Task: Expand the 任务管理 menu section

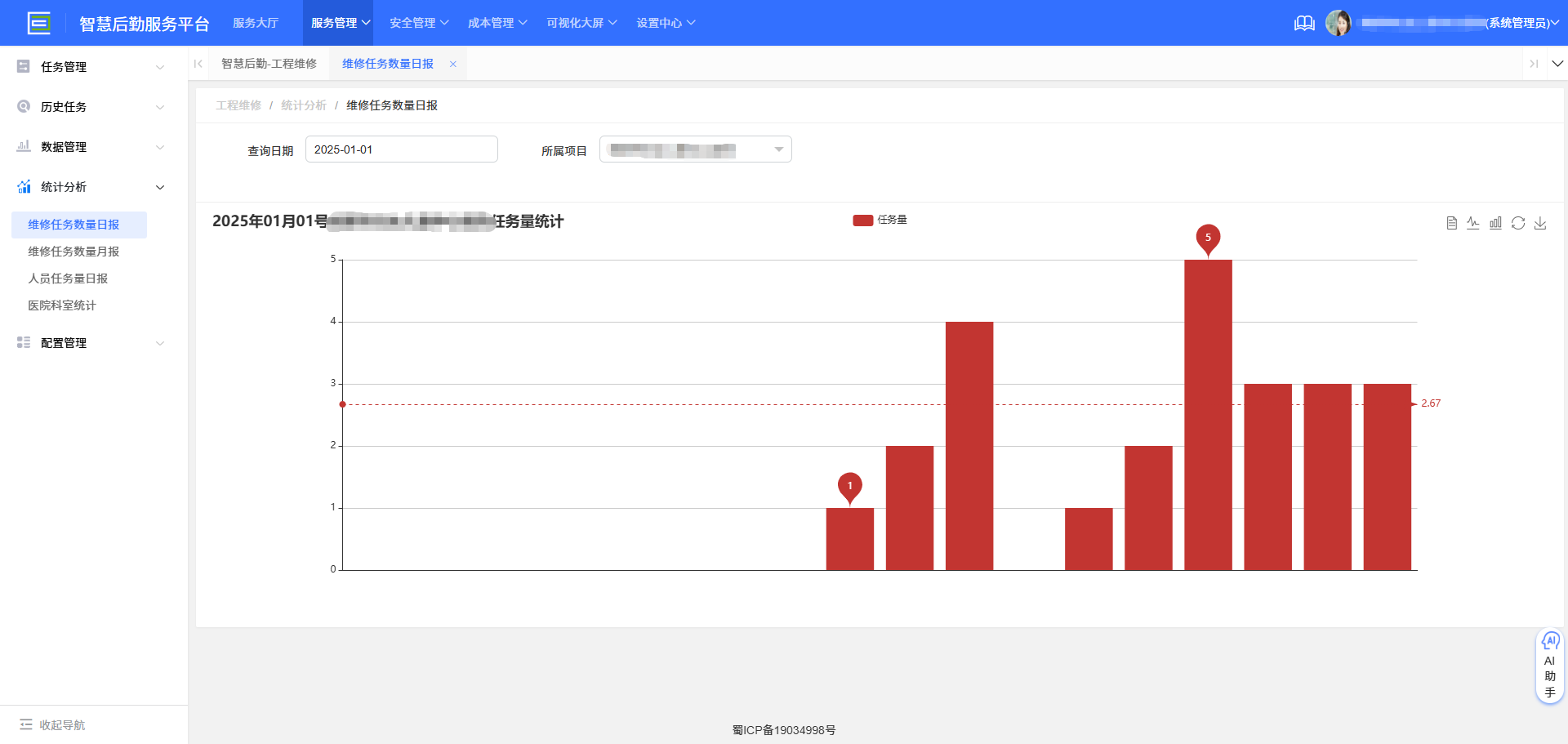Action: 160,66
